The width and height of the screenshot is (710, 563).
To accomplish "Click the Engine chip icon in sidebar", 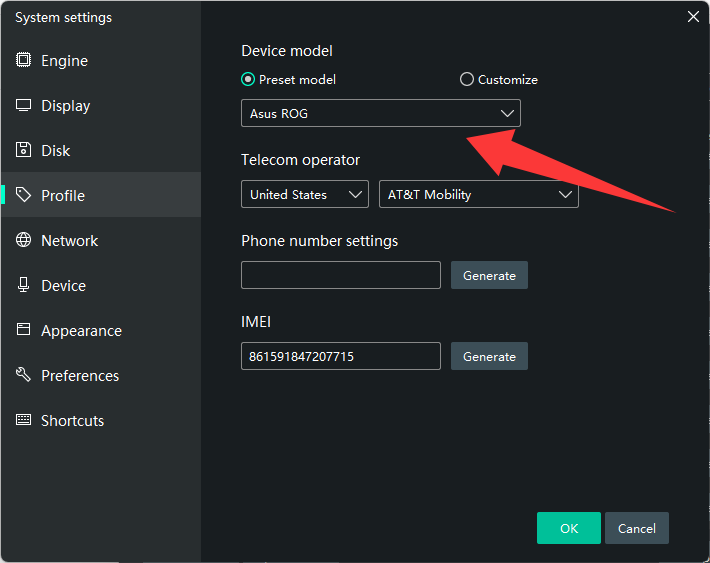I will [x=23, y=60].
